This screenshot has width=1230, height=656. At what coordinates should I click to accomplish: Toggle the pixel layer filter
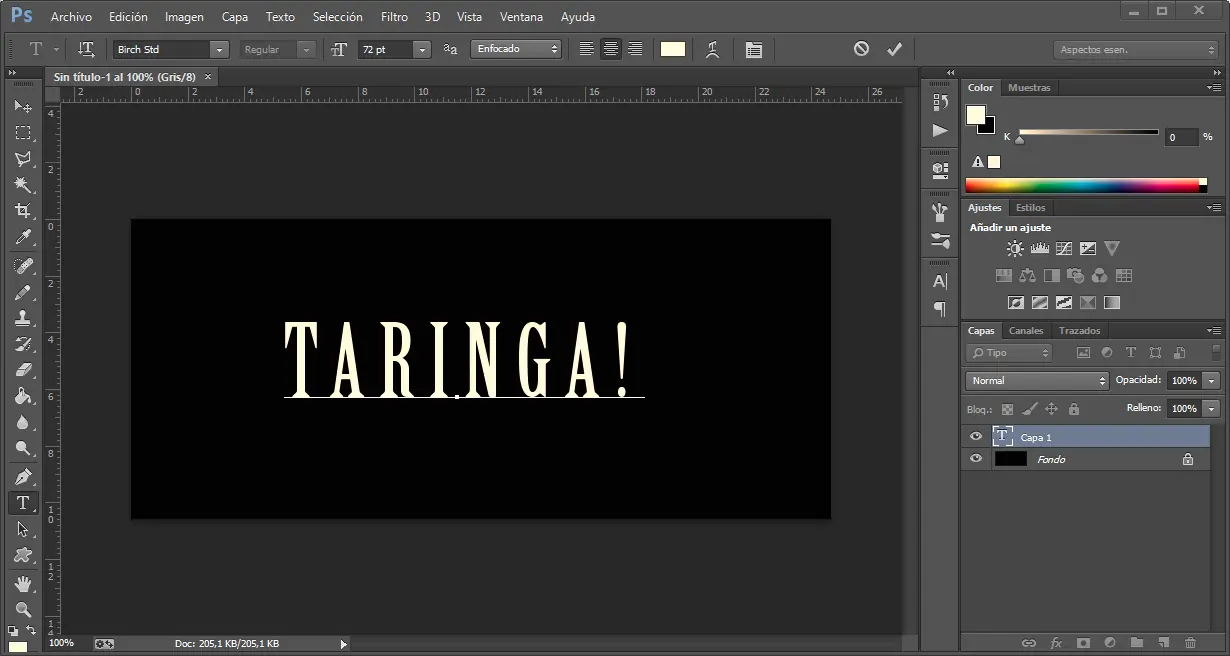1082,353
